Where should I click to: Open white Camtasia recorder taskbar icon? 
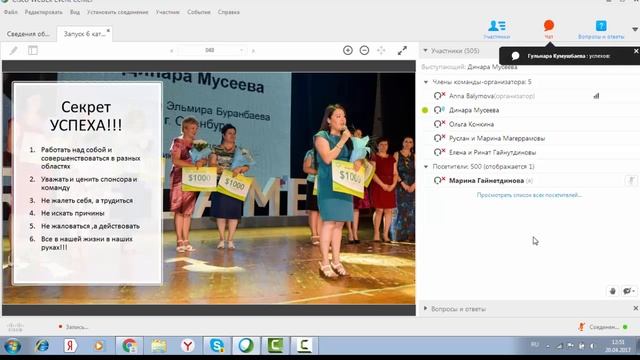point(304,346)
